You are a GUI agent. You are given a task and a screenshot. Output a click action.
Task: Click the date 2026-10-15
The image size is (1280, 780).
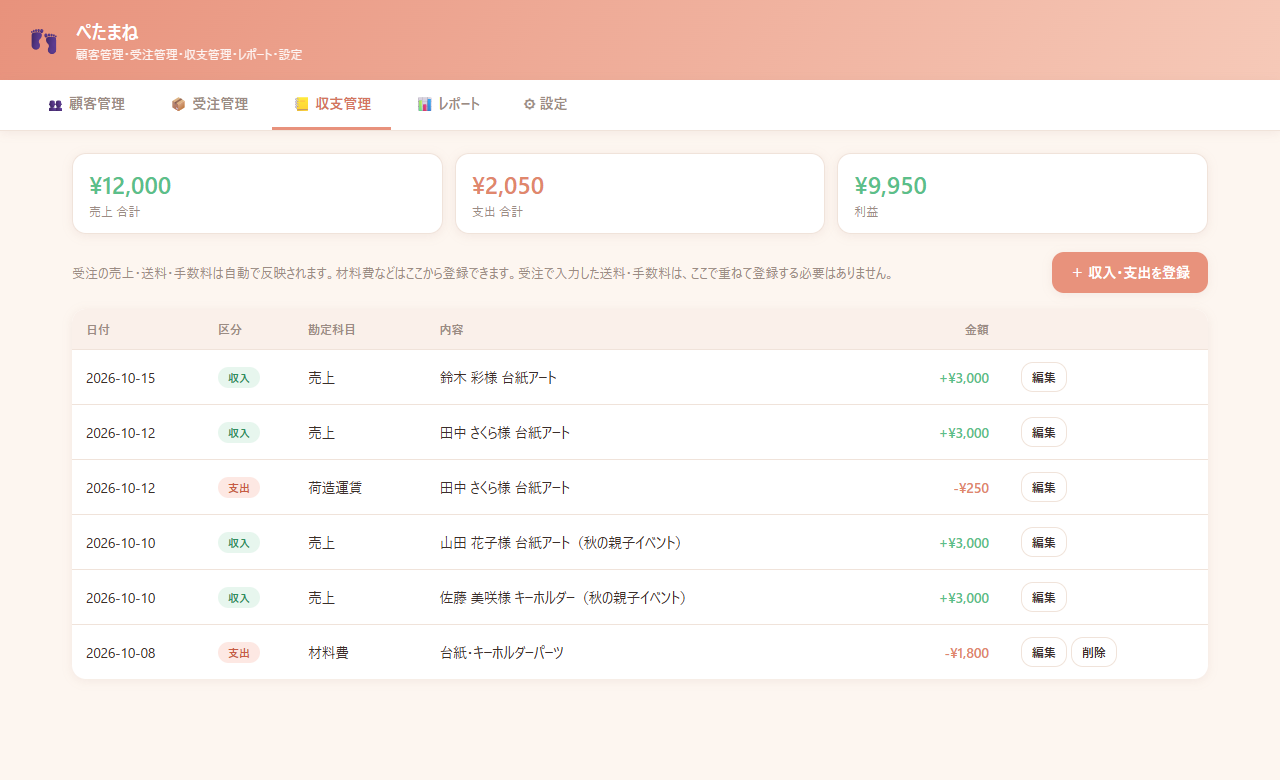tap(121, 378)
